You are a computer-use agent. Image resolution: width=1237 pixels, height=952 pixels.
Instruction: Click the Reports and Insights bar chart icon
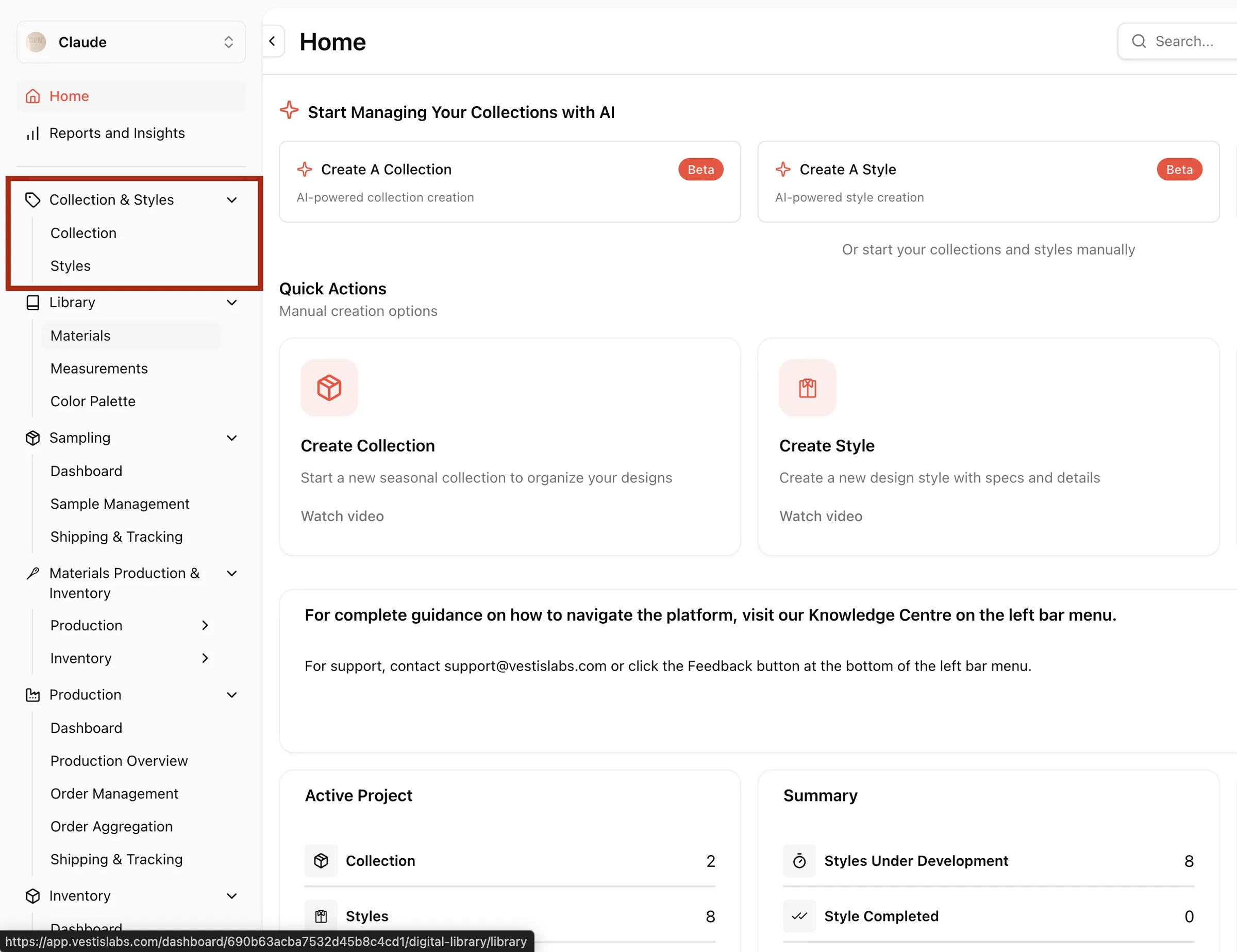pos(33,133)
